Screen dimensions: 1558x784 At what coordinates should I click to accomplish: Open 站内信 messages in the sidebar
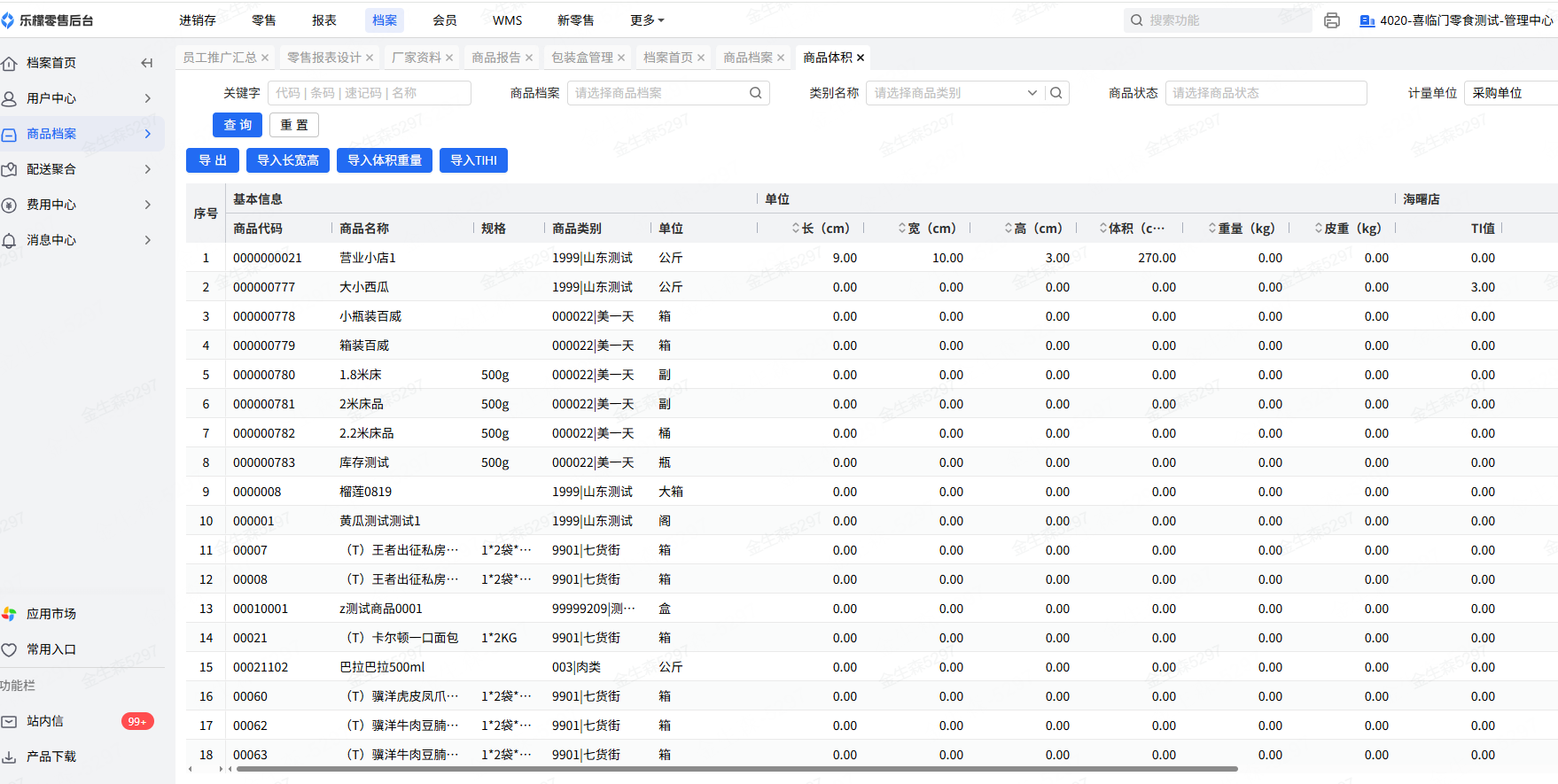click(44, 721)
